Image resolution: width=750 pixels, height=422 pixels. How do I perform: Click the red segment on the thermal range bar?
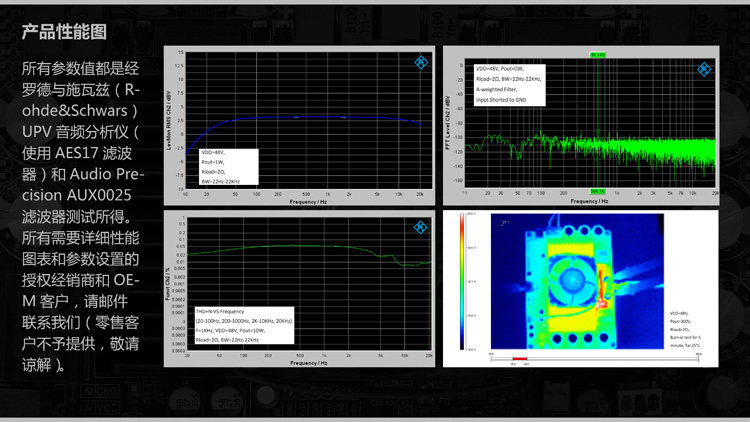coord(519,358)
